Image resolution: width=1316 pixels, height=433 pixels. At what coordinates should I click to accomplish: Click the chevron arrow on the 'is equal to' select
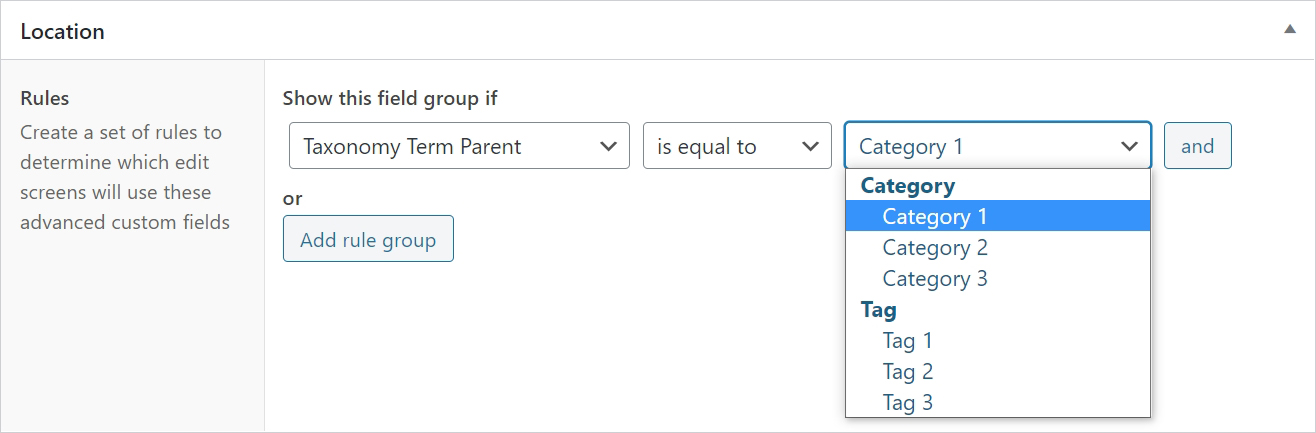click(x=810, y=146)
